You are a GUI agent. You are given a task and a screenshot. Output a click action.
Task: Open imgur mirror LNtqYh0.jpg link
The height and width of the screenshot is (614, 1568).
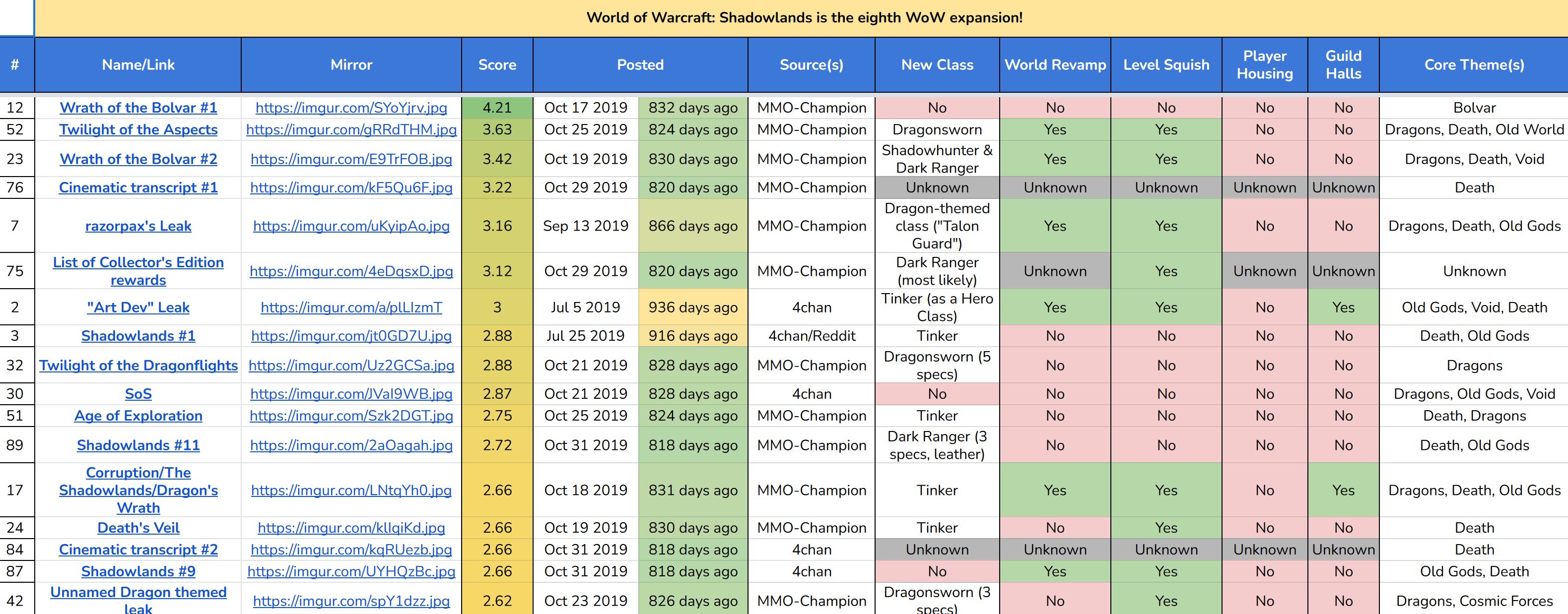(x=351, y=490)
